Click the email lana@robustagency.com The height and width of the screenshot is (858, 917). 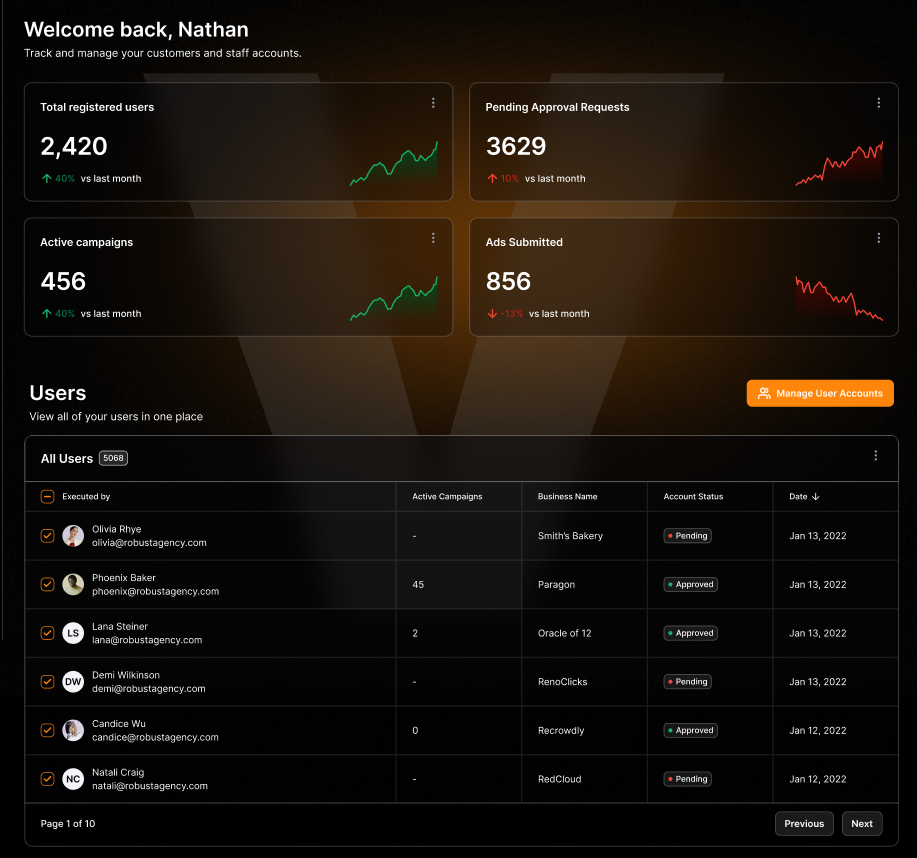pyautogui.click(x=147, y=640)
